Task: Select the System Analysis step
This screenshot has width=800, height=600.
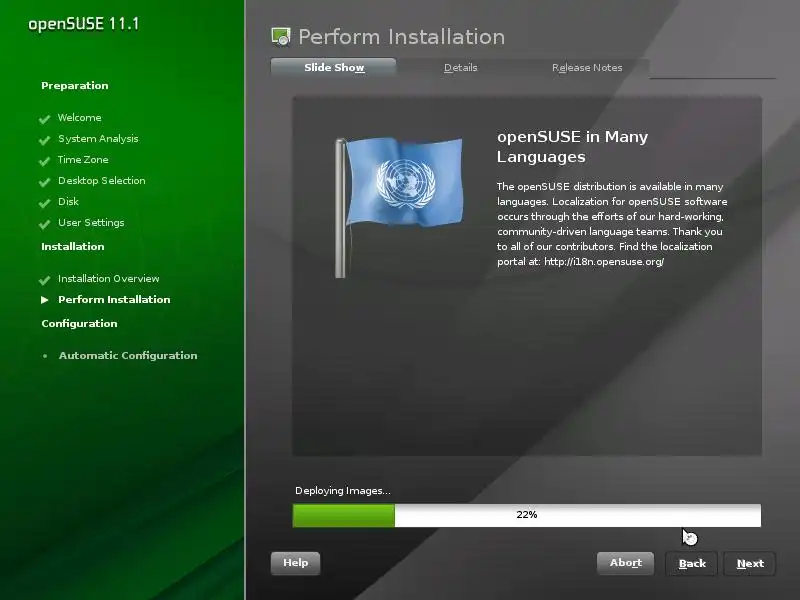Action: (98, 139)
